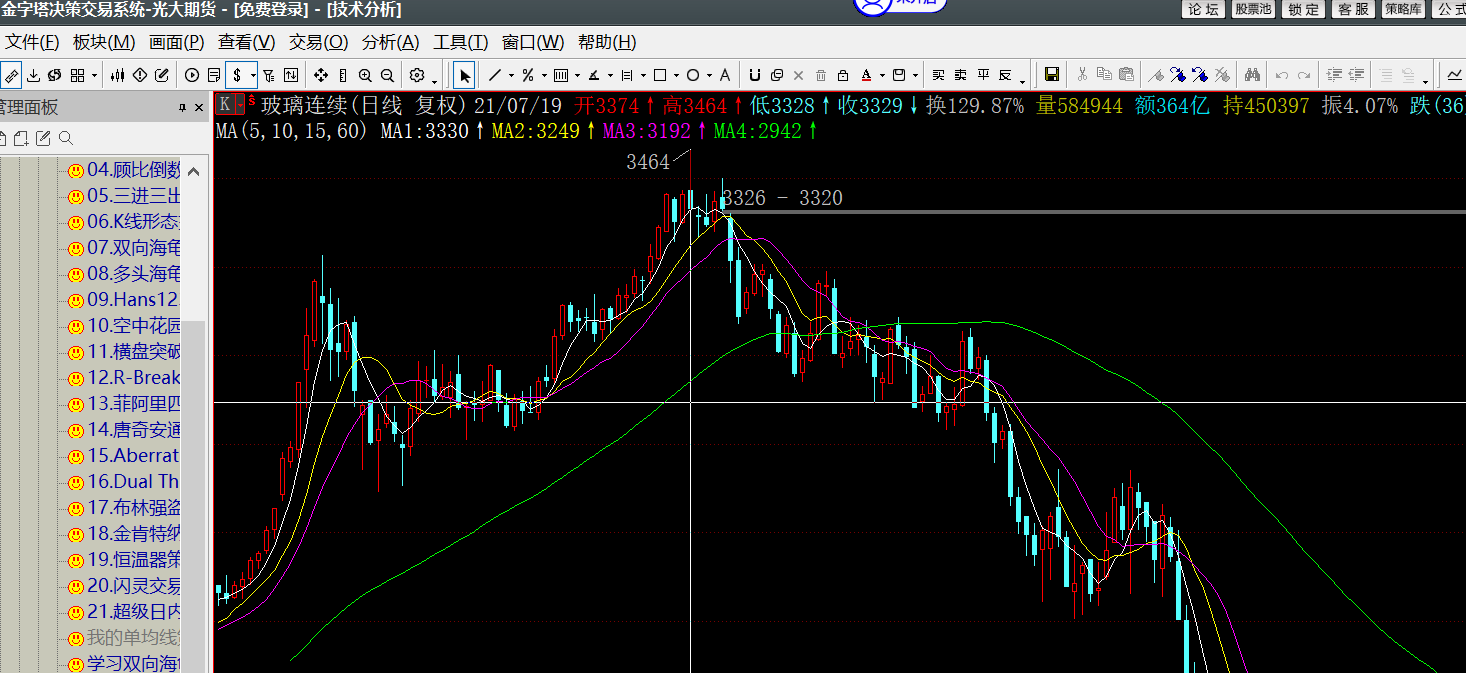Click the trash delete drawings icon
The image size is (1466, 673).
pos(821,75)
